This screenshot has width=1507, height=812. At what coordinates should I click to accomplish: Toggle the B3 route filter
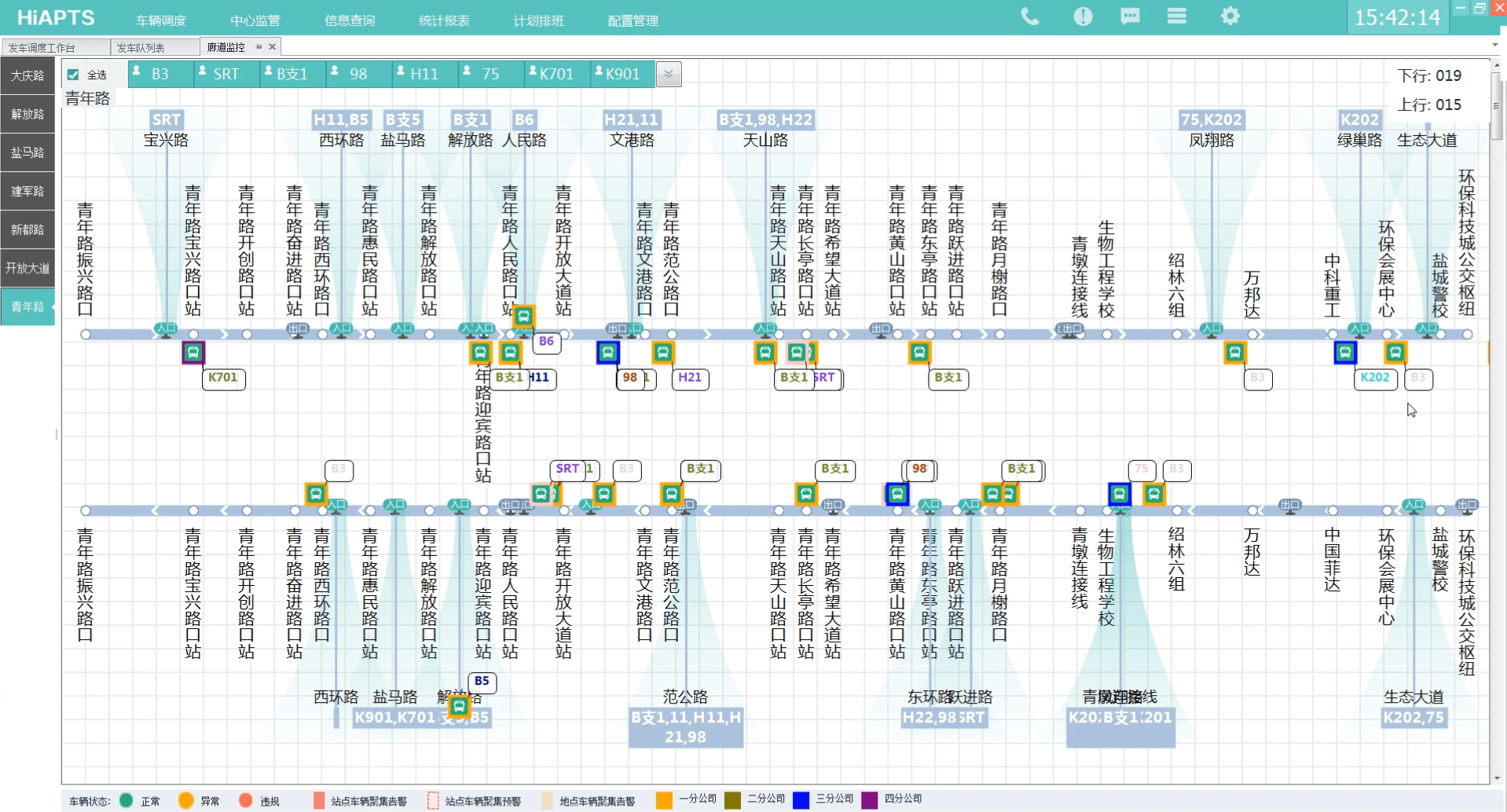[x=161, y=74]
